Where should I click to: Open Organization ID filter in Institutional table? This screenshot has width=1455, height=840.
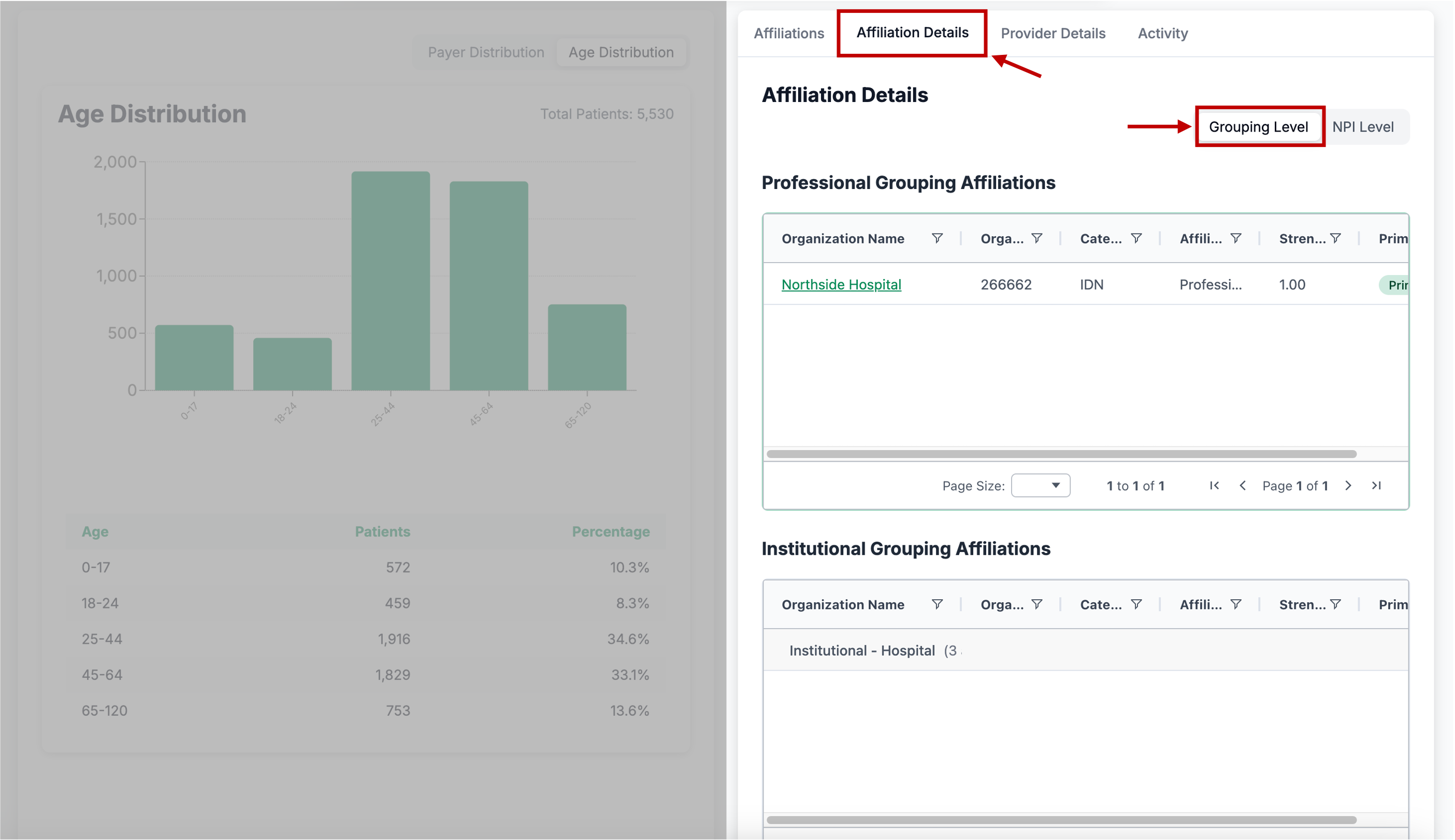click(1036, 604)
